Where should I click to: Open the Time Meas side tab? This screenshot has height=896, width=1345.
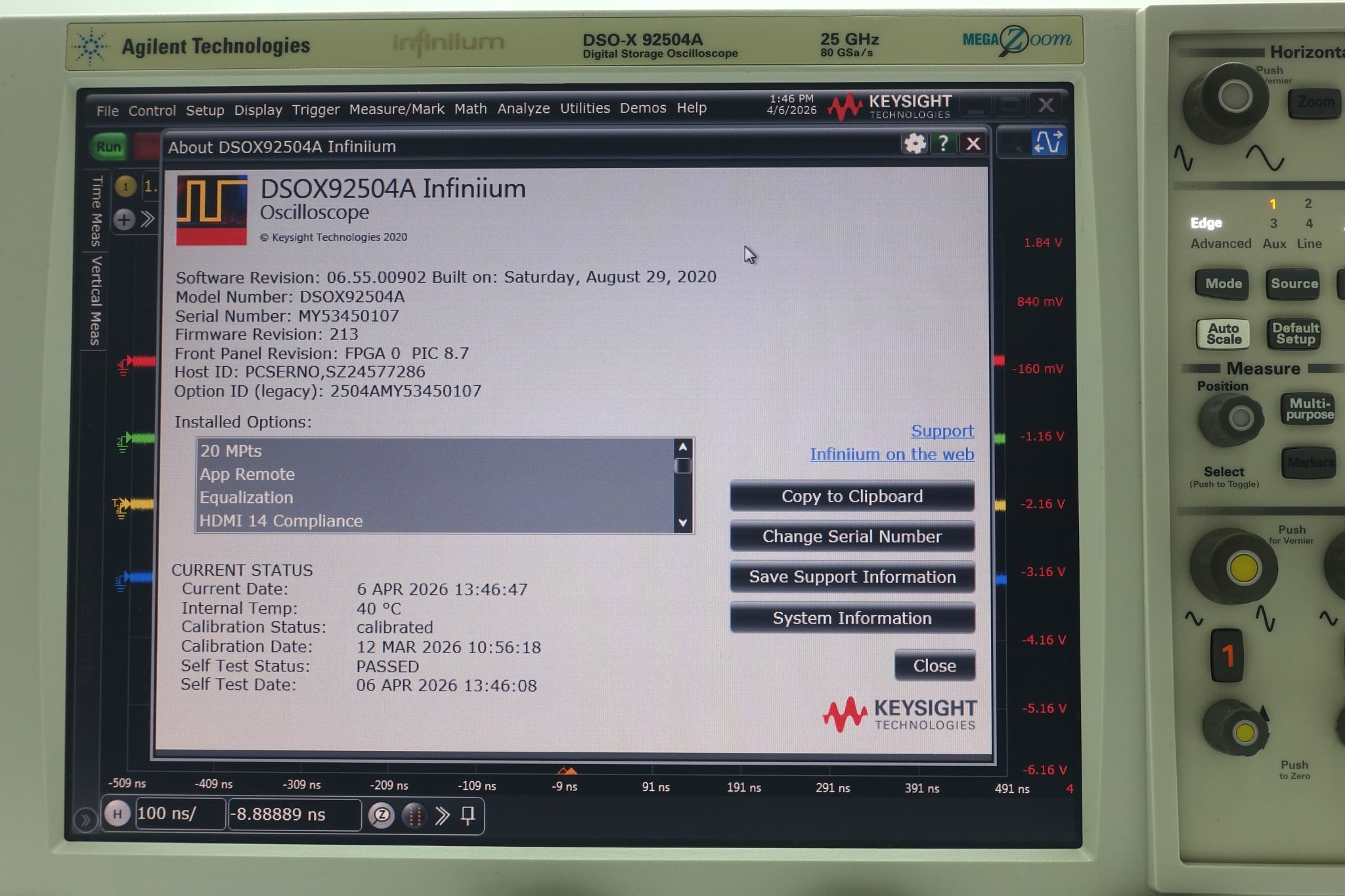coord(97,211)
